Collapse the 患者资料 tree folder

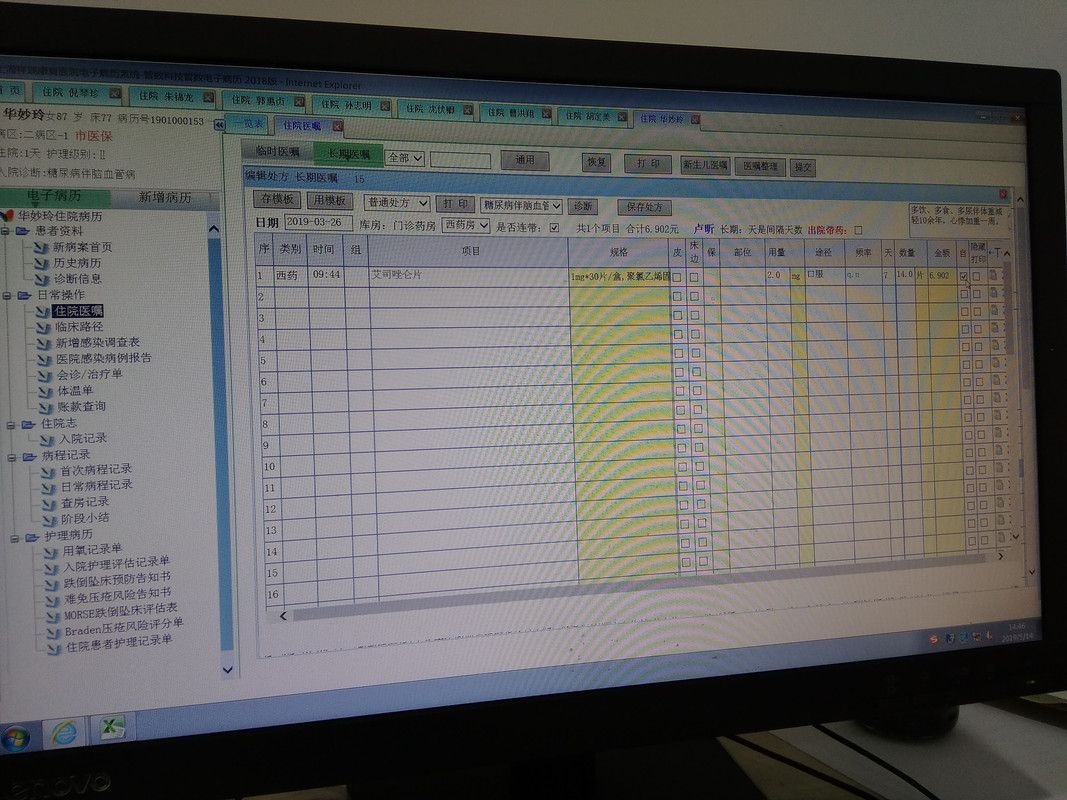(x=5, y=231)
